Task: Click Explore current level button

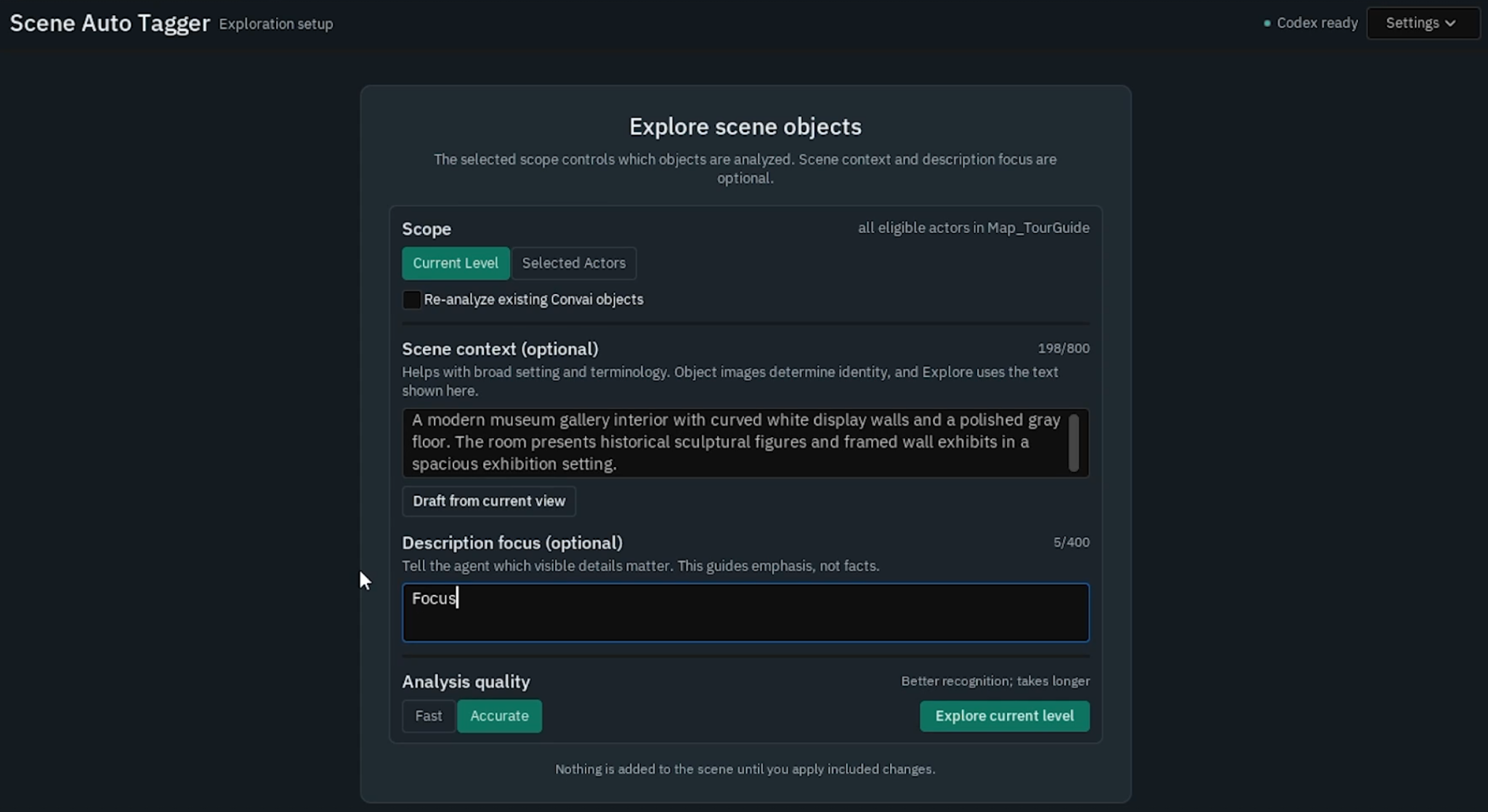Action: pyautogui.click(x=1004, y=716)
